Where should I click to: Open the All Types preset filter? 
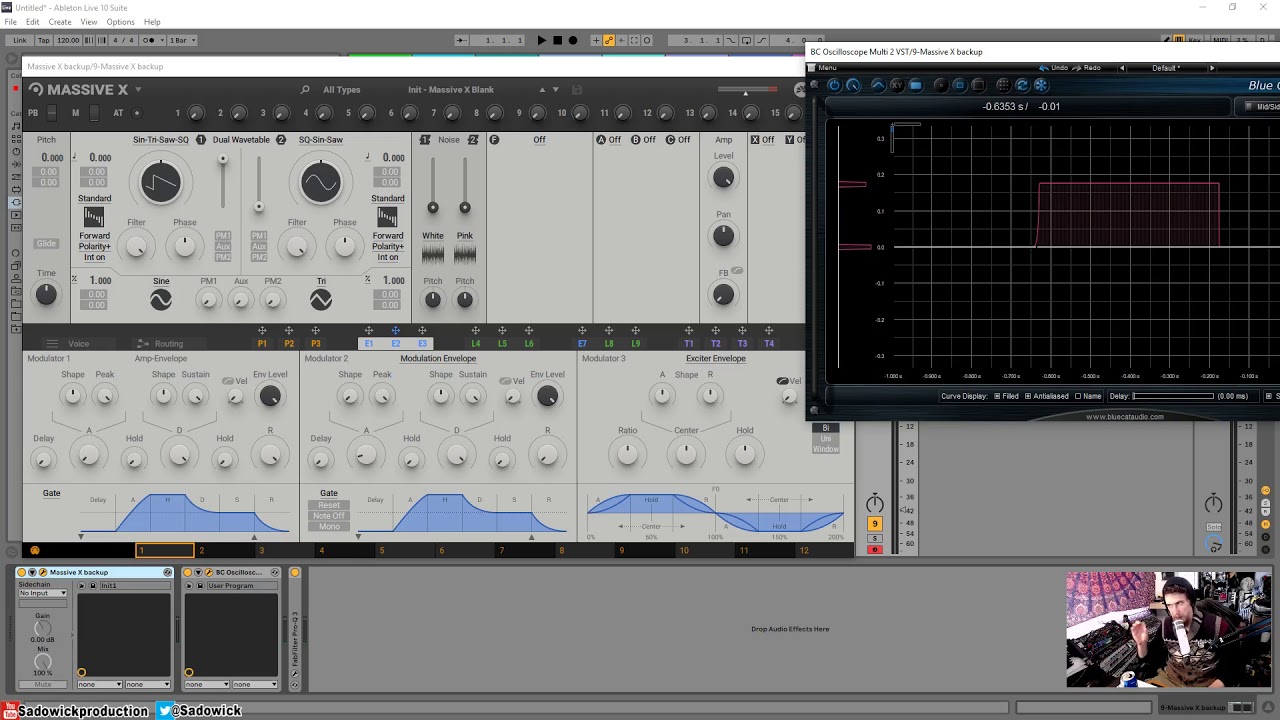pos(341,90)
